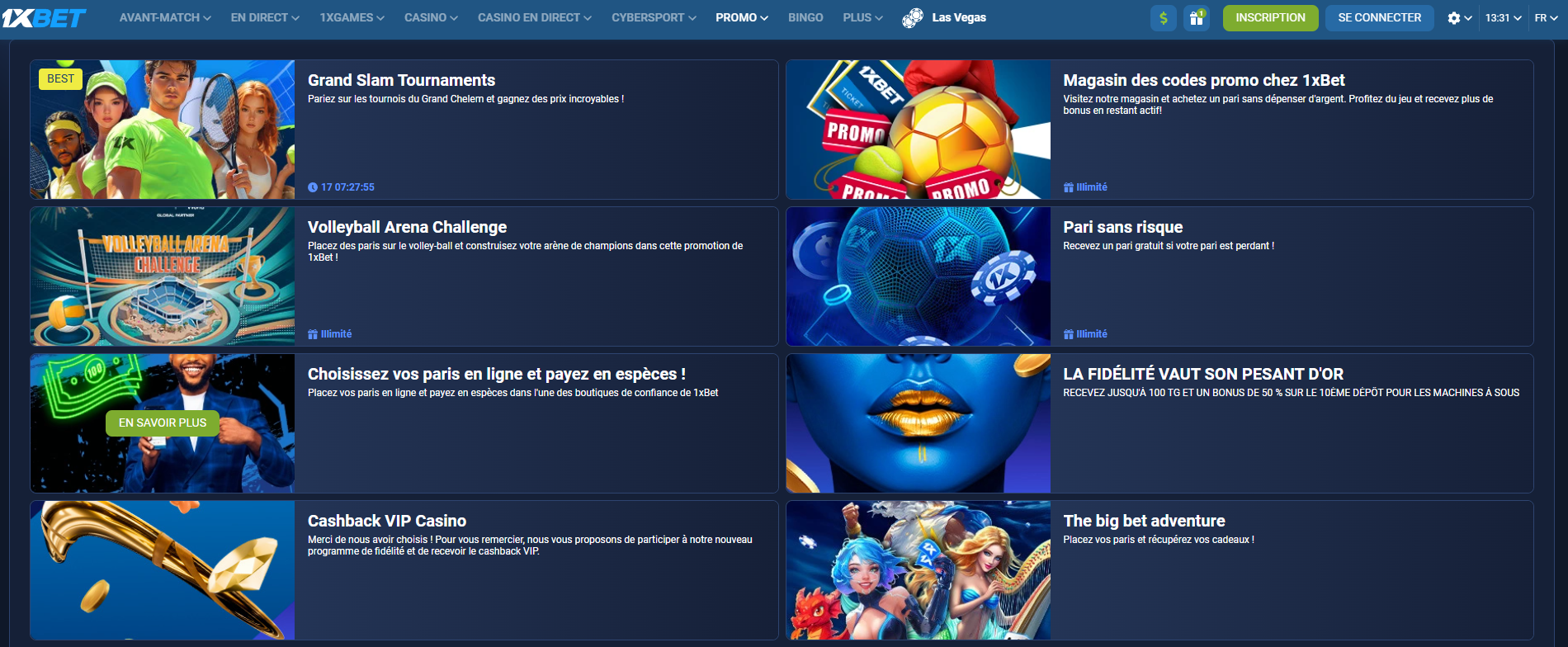Viewport: 1568px width, 647px height.
Task: Select the CYBERSPORT menu item
Action: coord(653,17)
